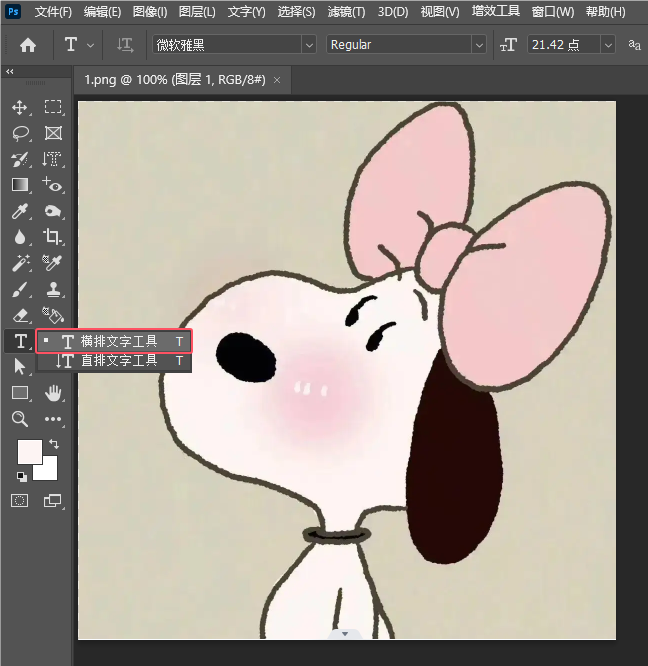Open the 文件(F) menu
This screenshot has height=666, width=648.
(x=53, y=11)
